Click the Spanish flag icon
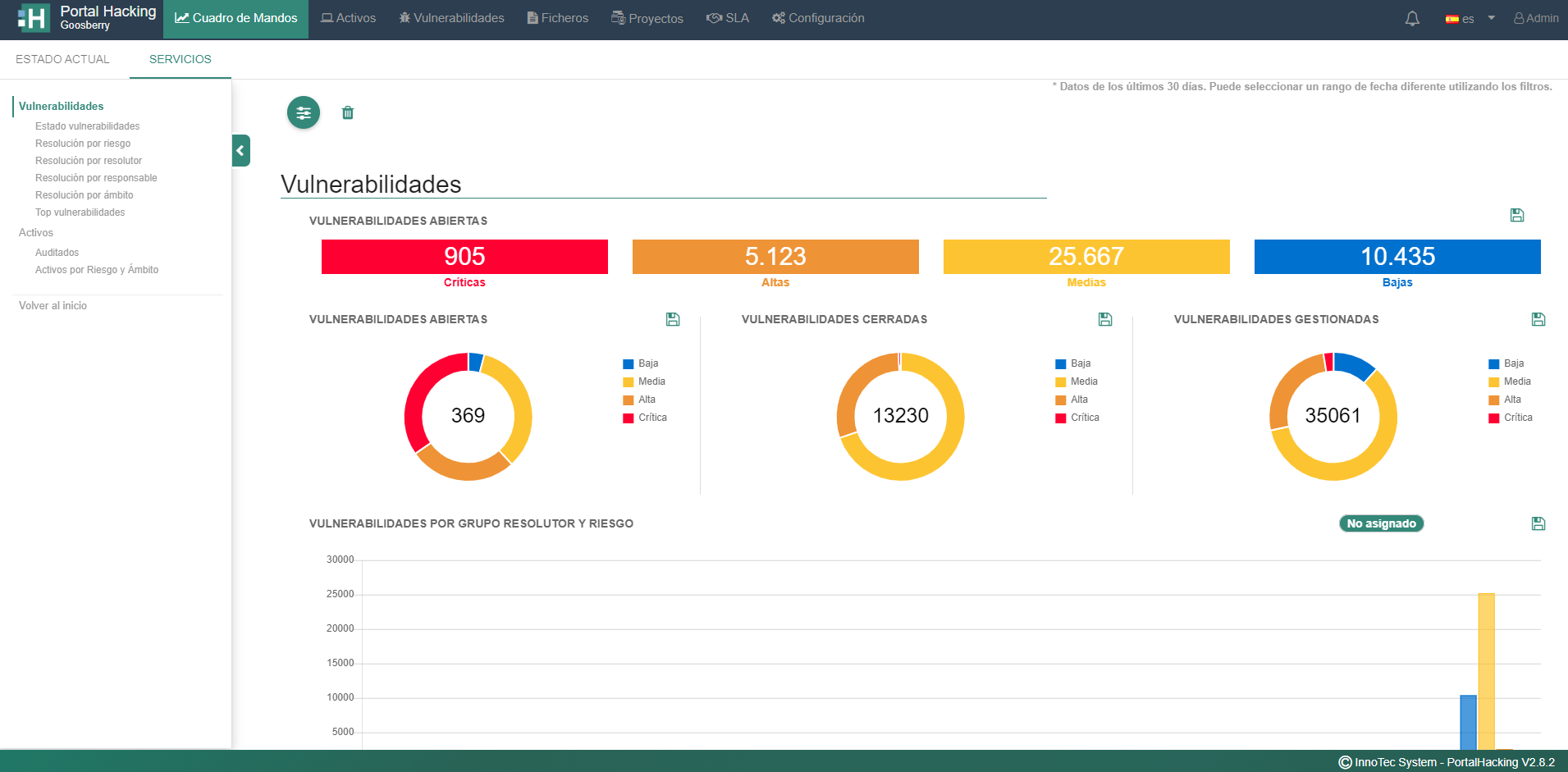This screenshot has height=772, width=1568. [1452, 19]
